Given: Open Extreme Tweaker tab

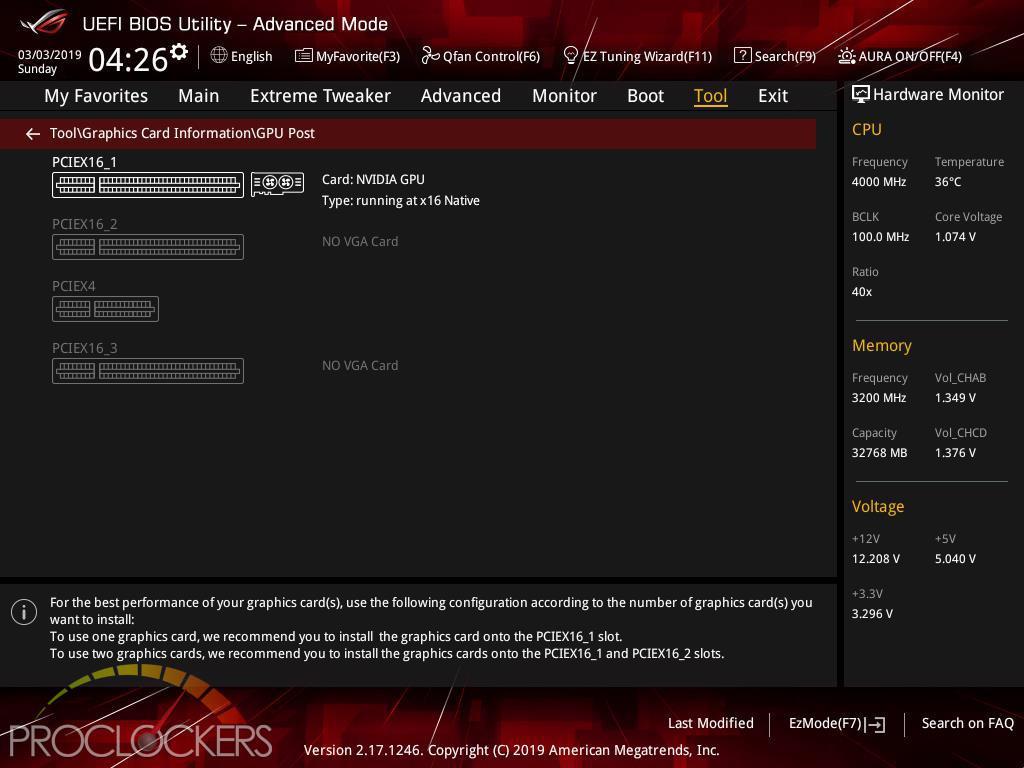Looking at the screenshot, I should [x=320, y=96].
